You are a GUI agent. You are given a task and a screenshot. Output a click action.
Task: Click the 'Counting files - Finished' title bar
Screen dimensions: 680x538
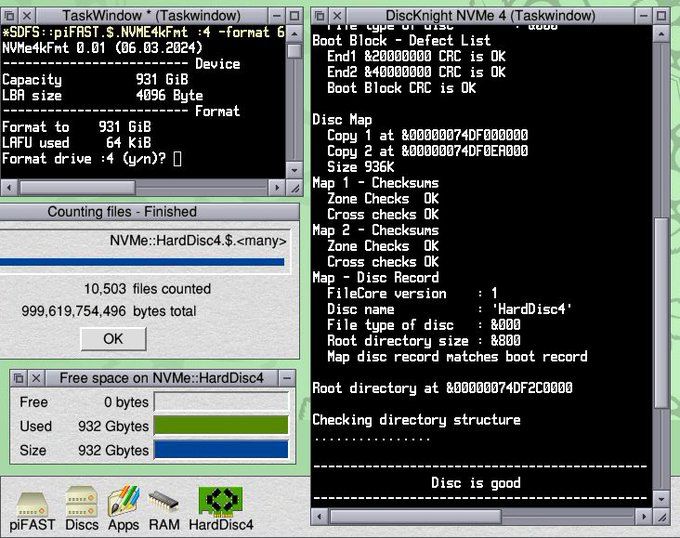pos(149,212)
